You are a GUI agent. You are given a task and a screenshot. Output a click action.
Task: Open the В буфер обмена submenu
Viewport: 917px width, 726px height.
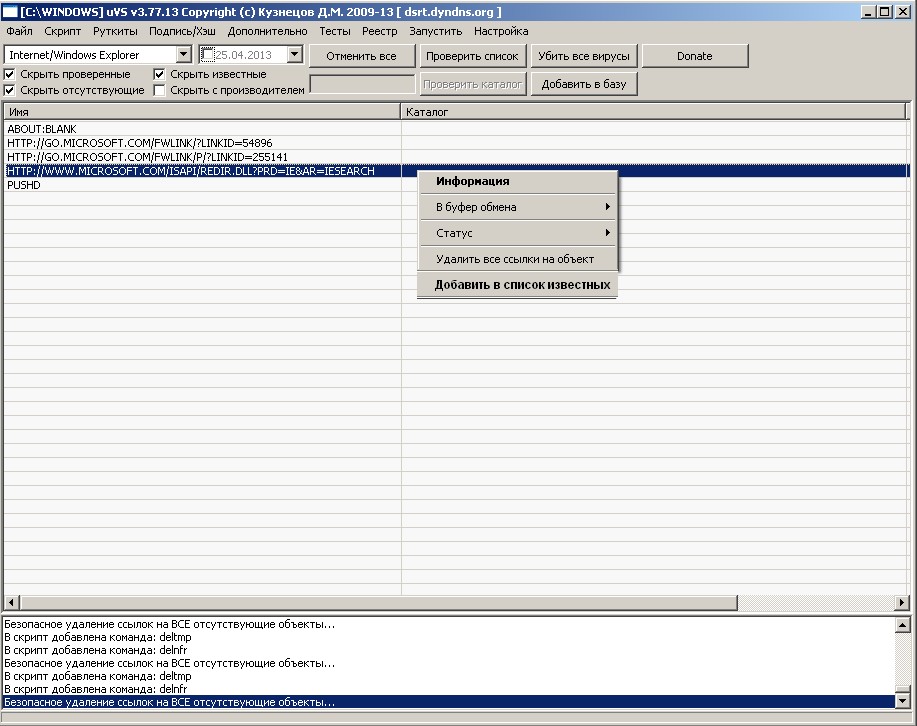coord(518,207)
